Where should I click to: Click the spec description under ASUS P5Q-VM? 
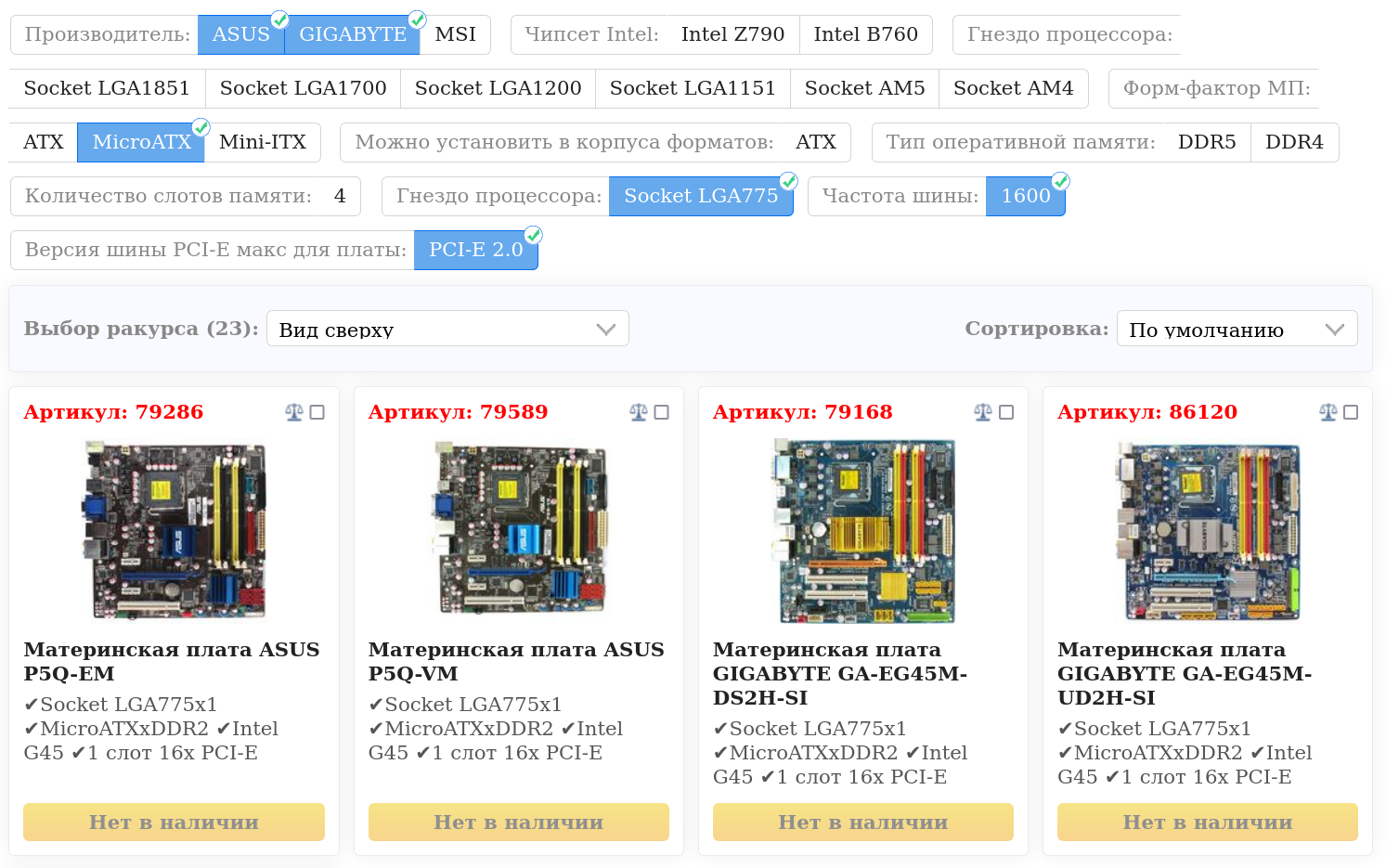tap(496, 729)
